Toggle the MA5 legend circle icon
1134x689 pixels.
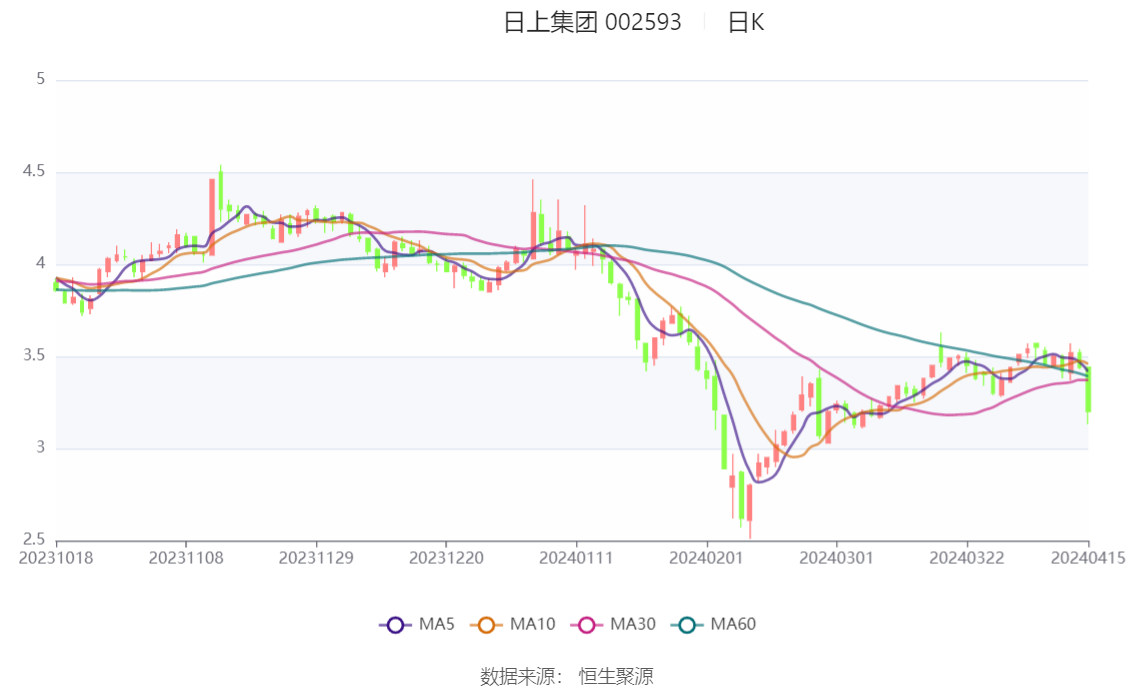pyautogui.click(x=395, y=625)
